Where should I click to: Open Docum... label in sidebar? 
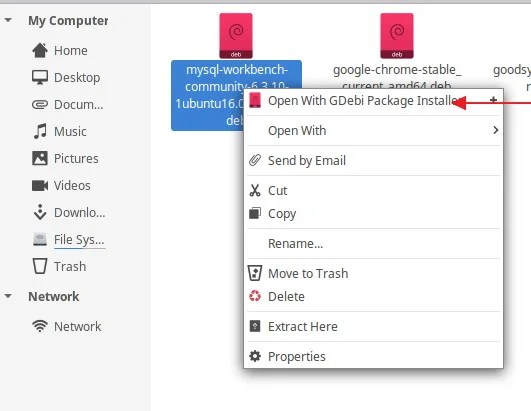[x=79, y=105]
